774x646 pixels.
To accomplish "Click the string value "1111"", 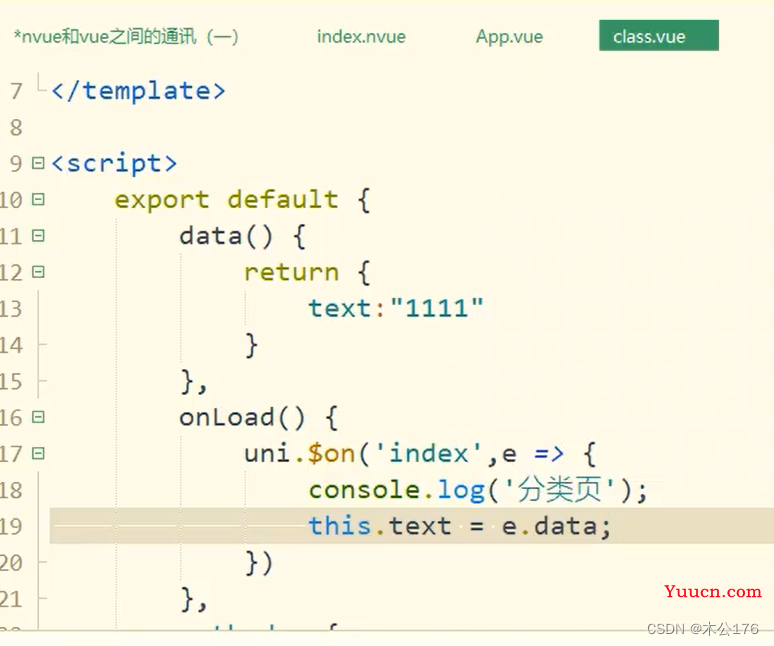I will click(x=437, y=308).
